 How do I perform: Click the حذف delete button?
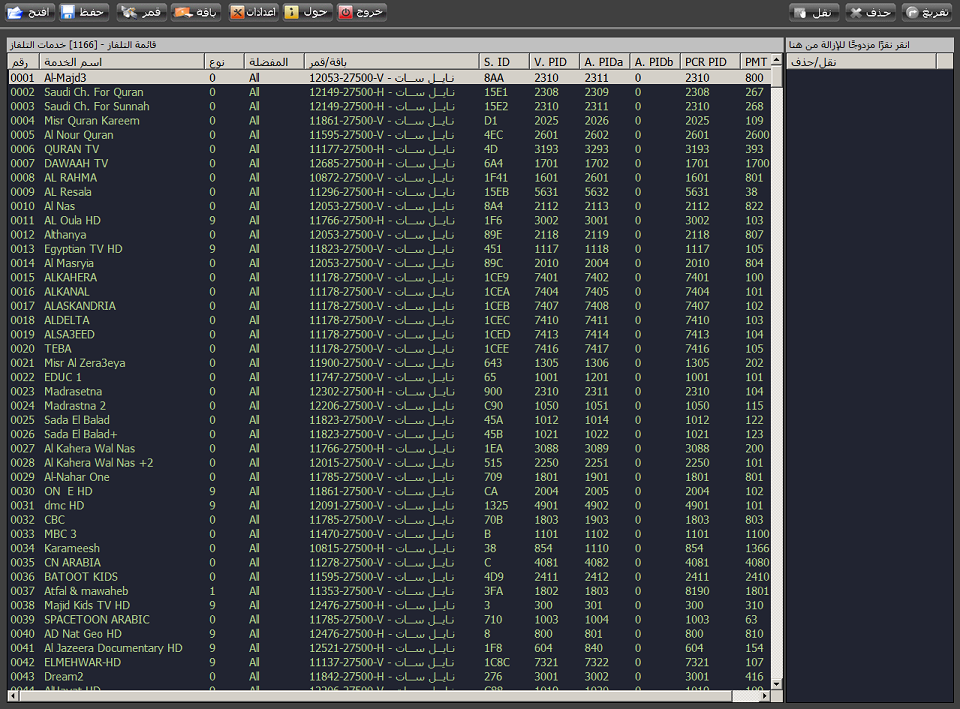871,12
